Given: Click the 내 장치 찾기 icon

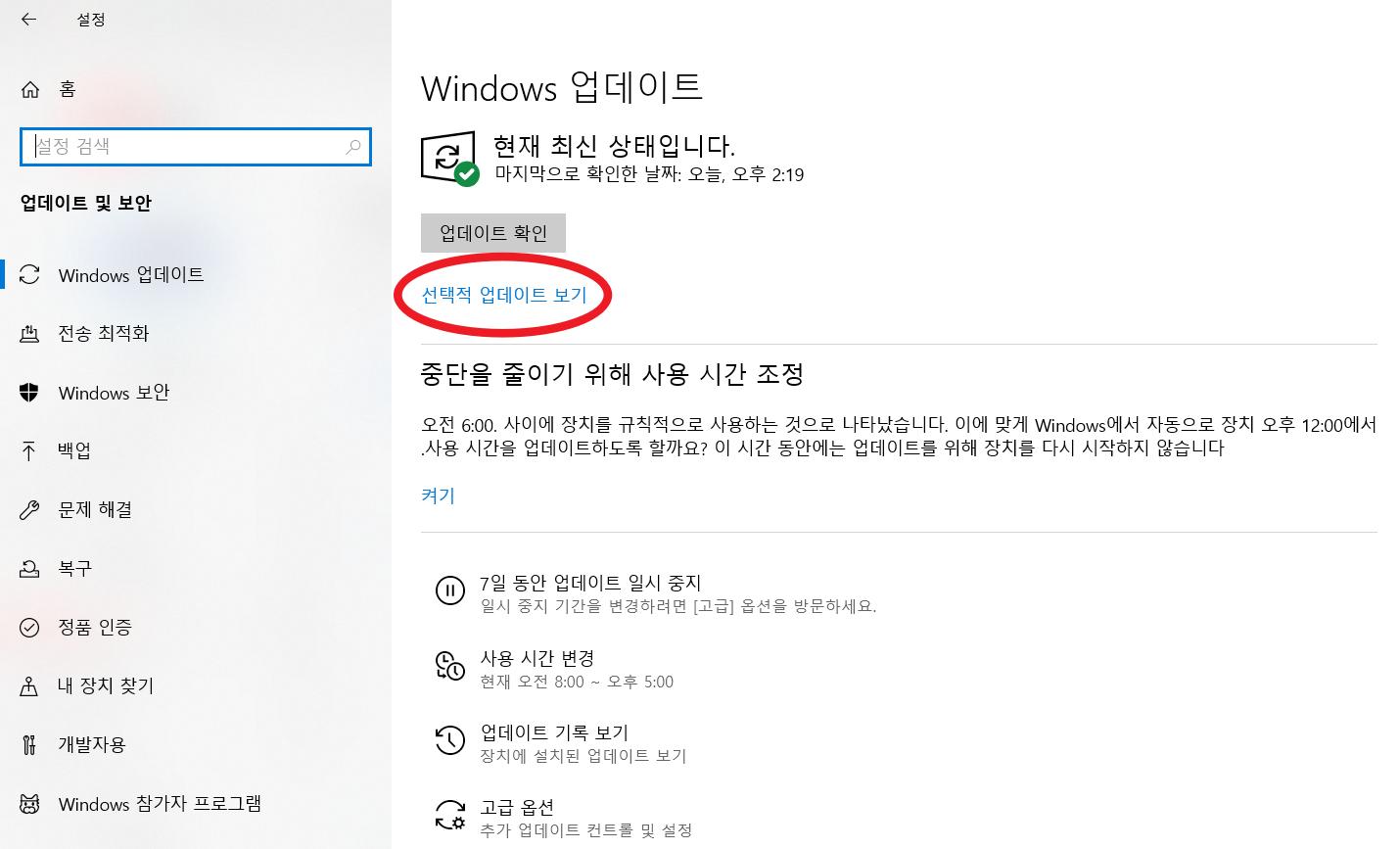Looking at the screenshot, I should 29,686.
